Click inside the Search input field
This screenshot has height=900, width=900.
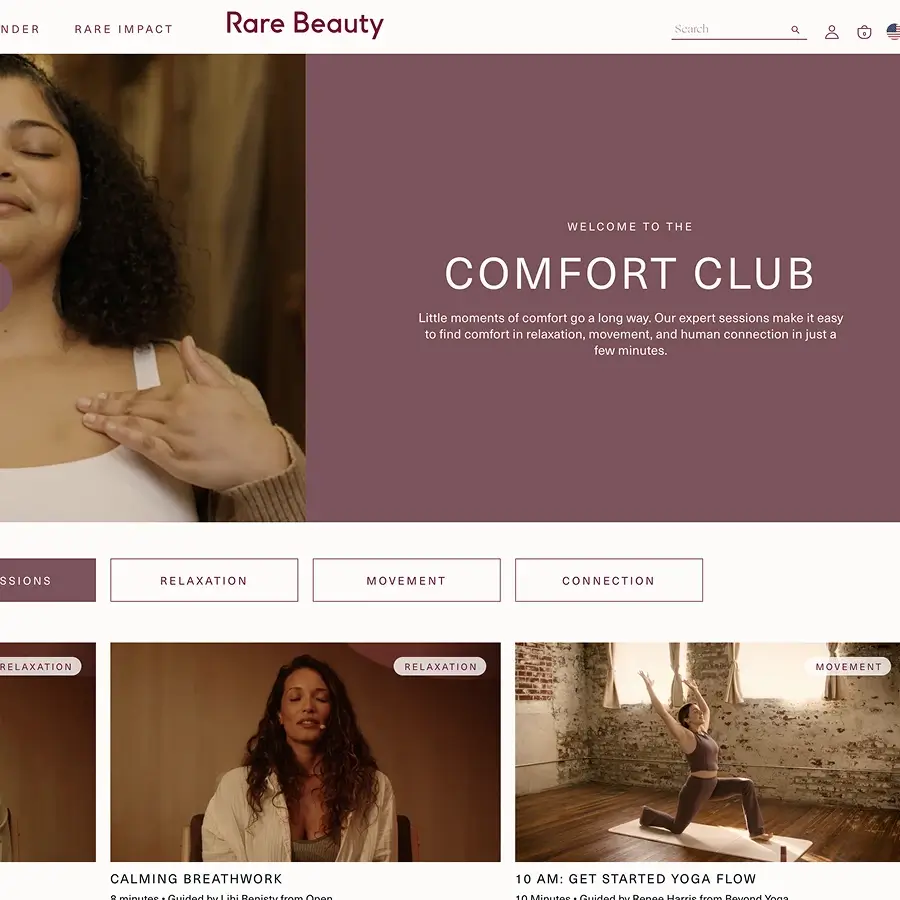(730, 29)
